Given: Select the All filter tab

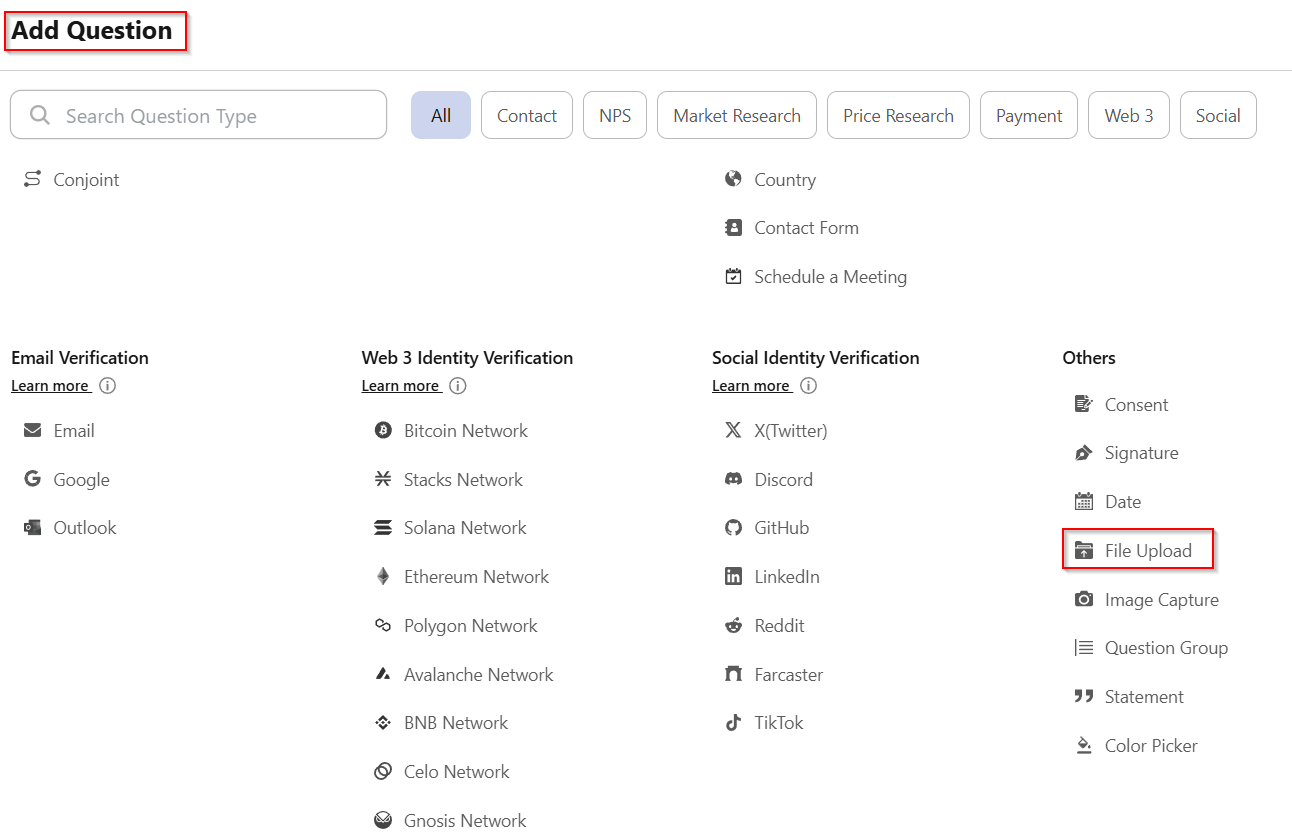Looking at the screenshot, I should coord(441,115).
